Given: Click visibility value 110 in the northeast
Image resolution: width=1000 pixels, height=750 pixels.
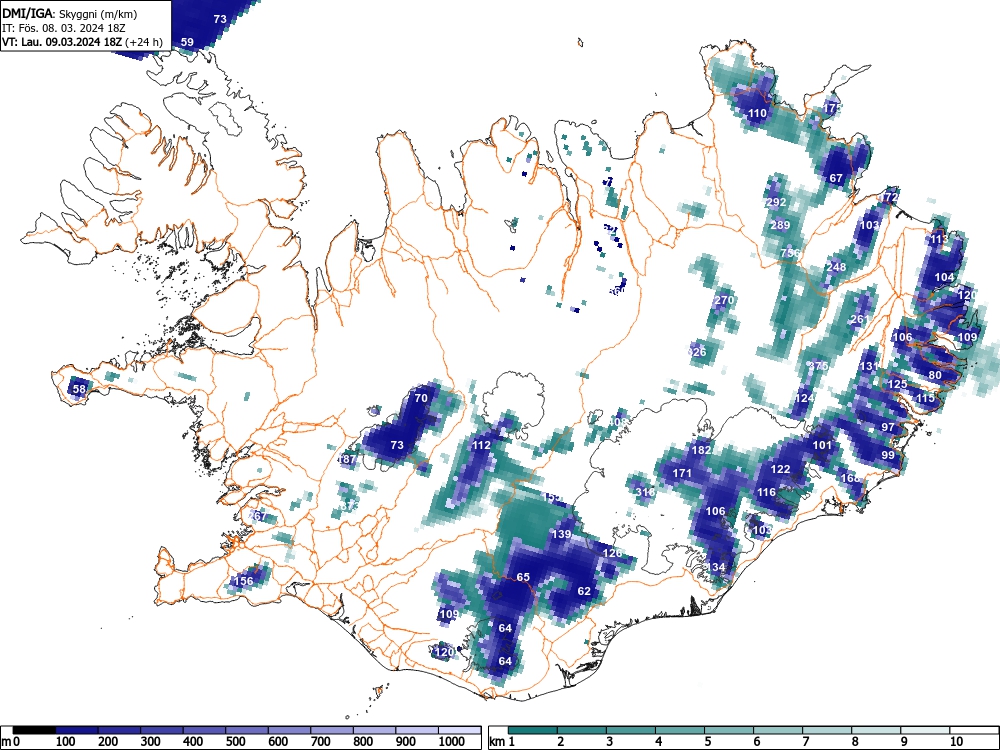Looking at the screenshot, I should 757,114.
